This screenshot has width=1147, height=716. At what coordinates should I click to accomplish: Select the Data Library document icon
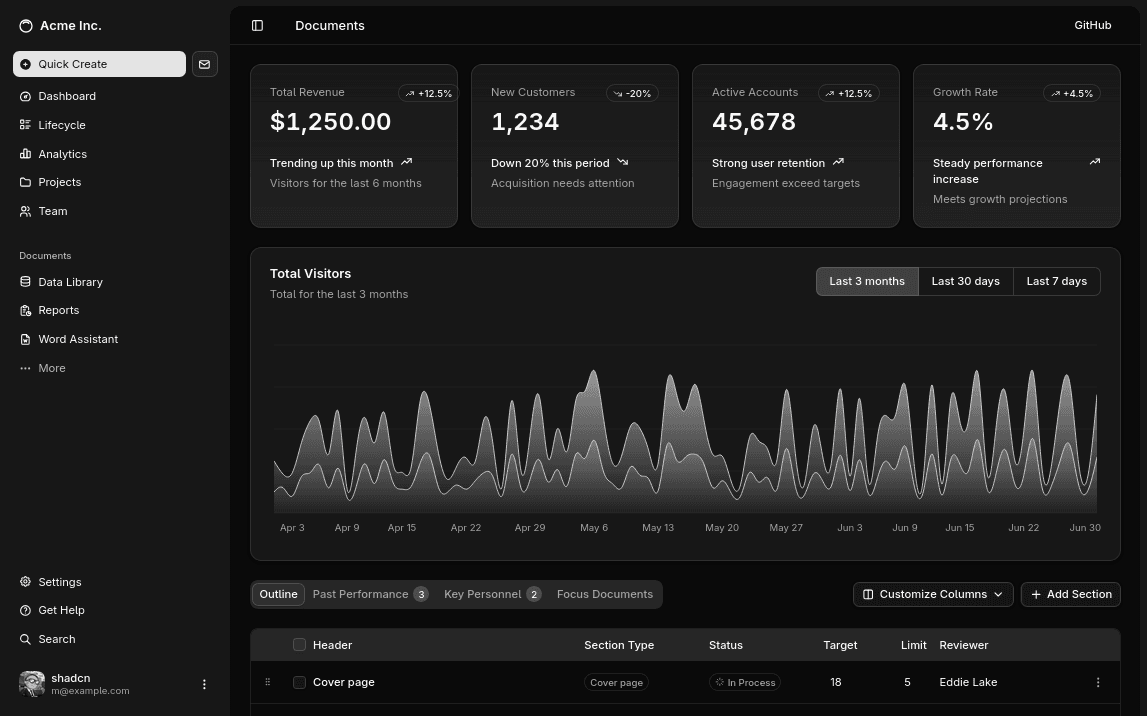click(x=25, y=281)
